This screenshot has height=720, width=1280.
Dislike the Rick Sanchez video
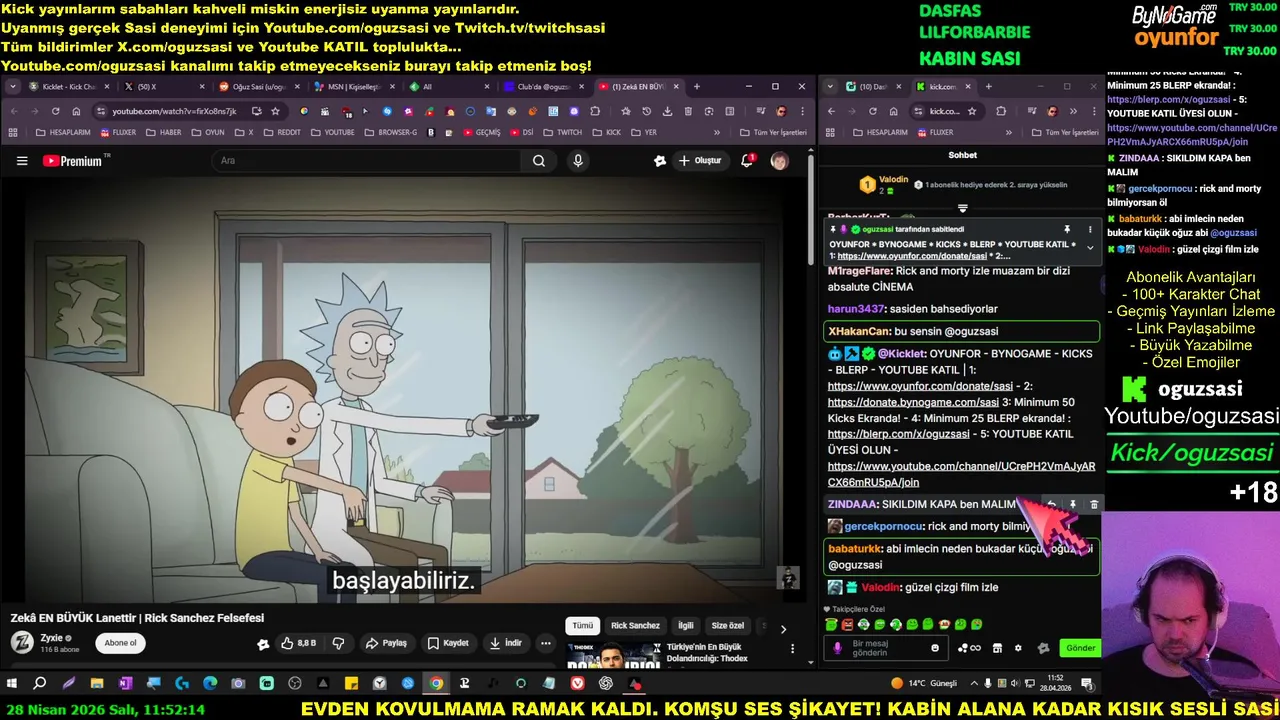[x=338, y=643]
